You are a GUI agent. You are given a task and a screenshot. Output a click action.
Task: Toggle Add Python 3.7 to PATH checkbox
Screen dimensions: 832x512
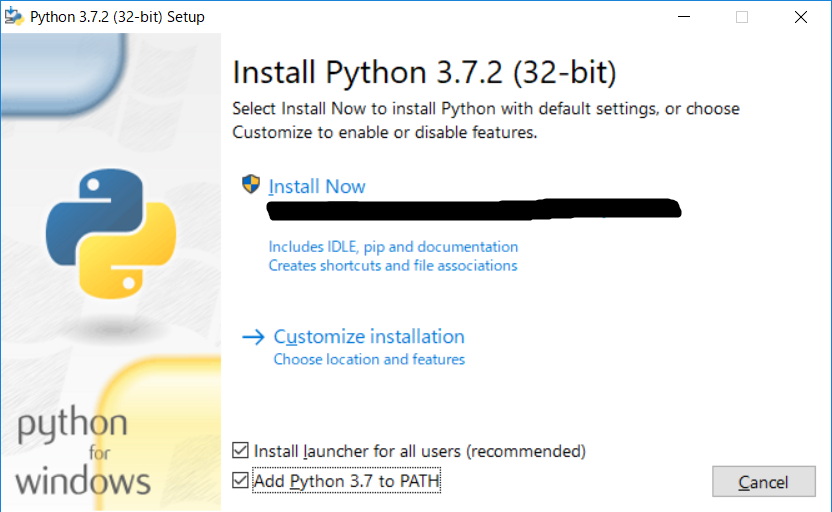click(240, 480)
